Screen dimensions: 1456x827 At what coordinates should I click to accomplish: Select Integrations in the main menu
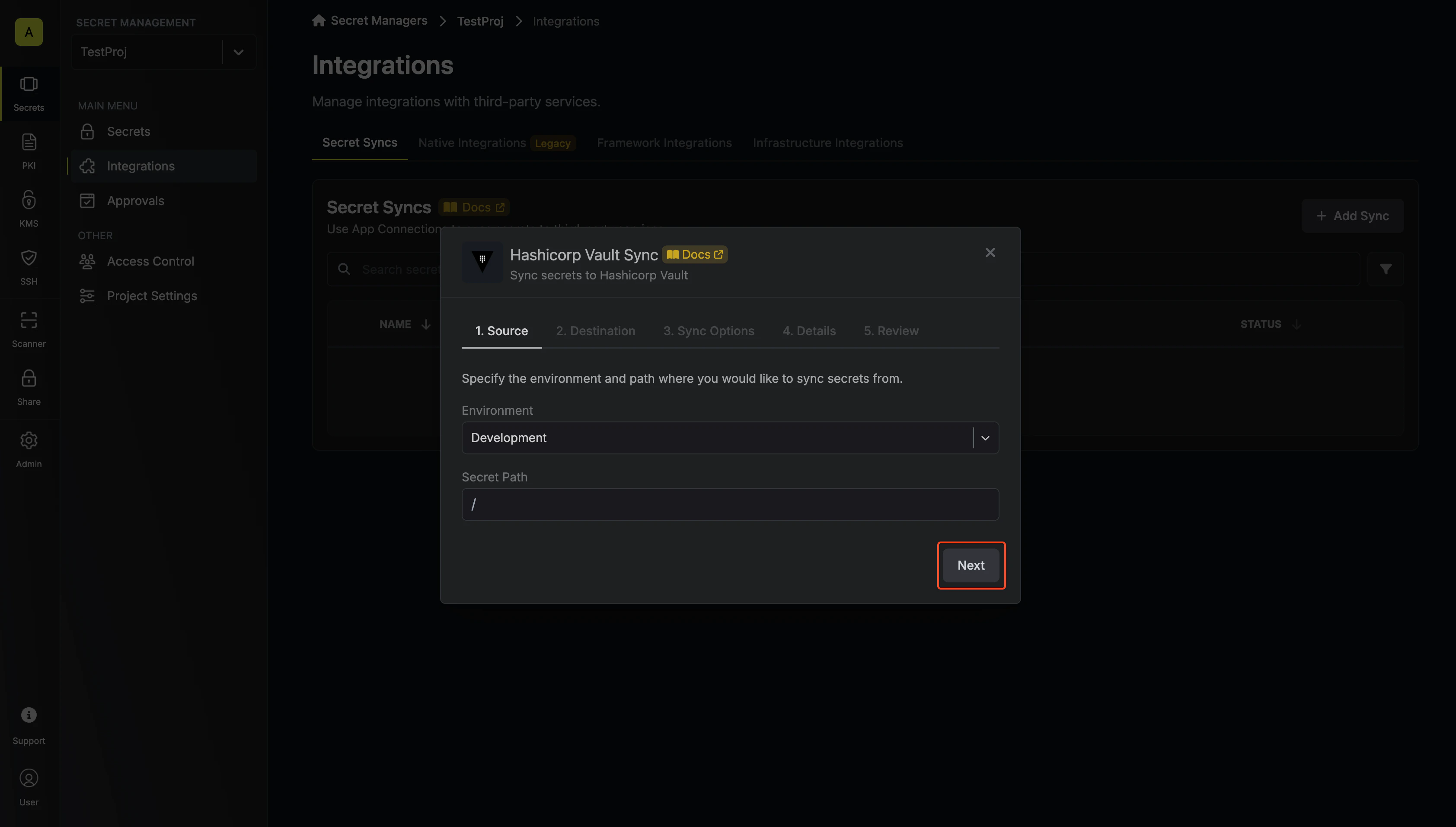tap(163, 166)
